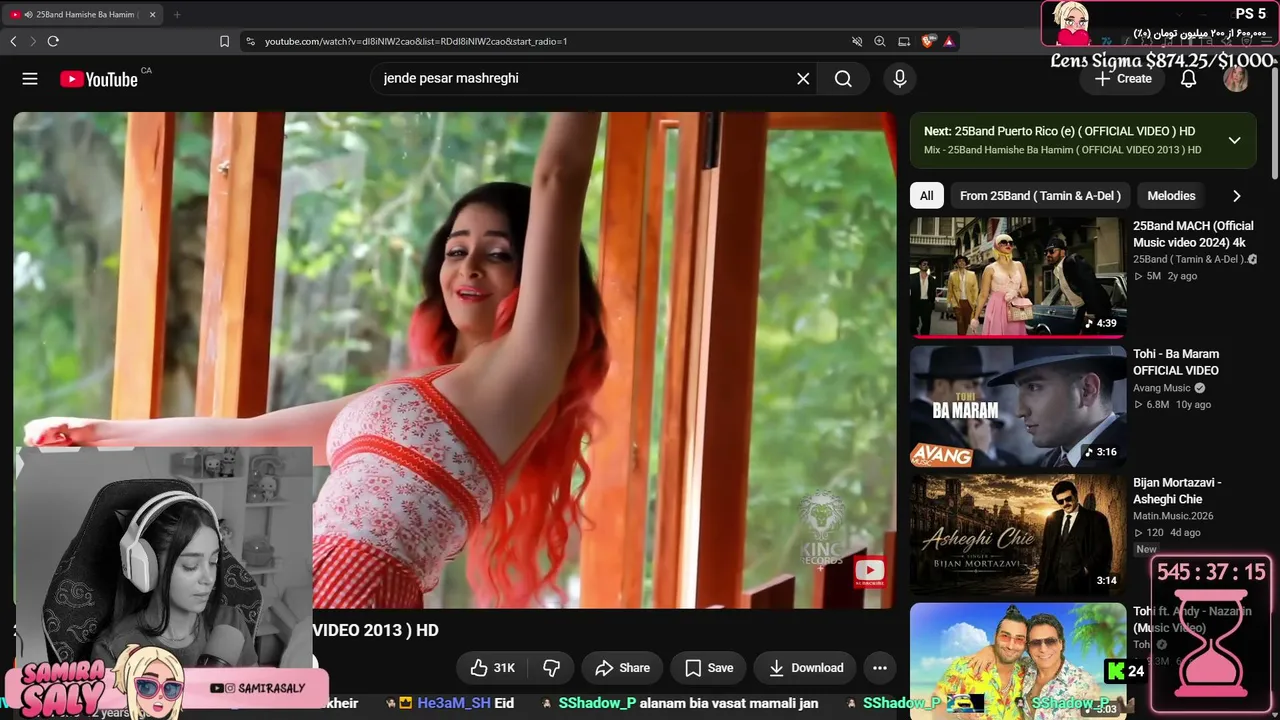Viewport: 1280px width, 720px height.
Task: Share this video
Action: (x=622, y=668)
